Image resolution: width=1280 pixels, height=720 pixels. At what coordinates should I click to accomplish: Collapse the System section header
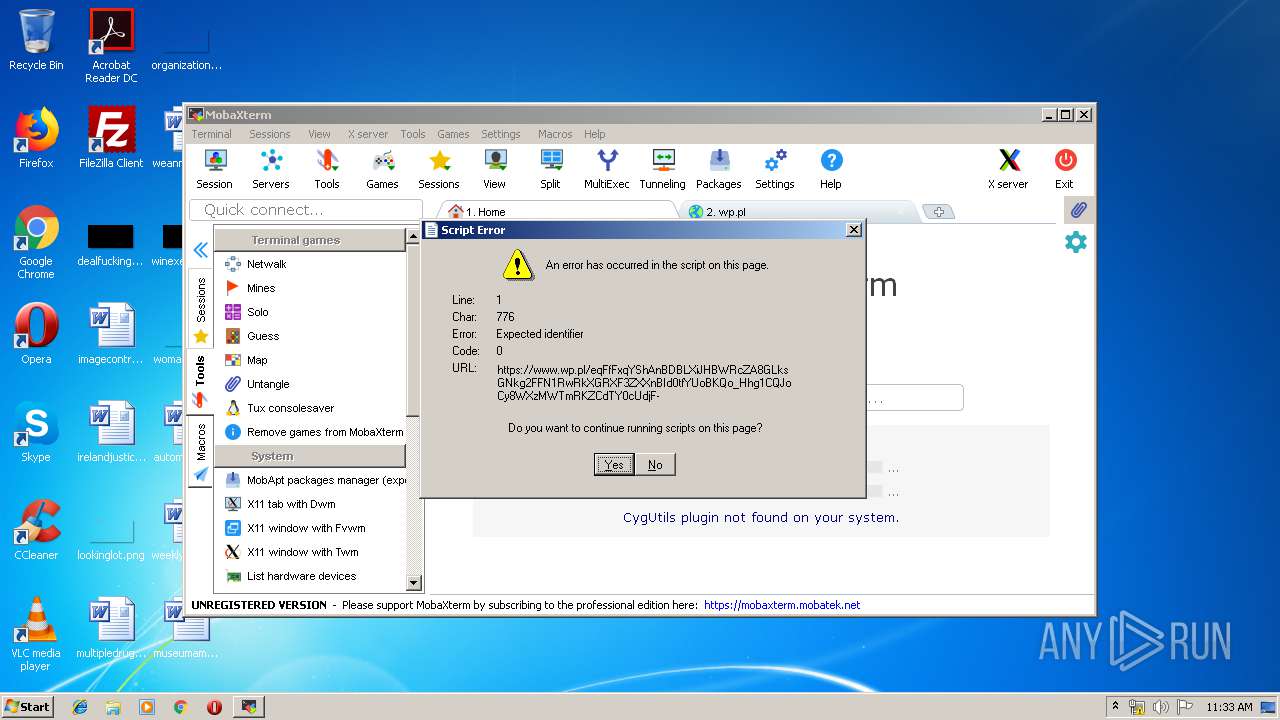click(x=310, y=456)
